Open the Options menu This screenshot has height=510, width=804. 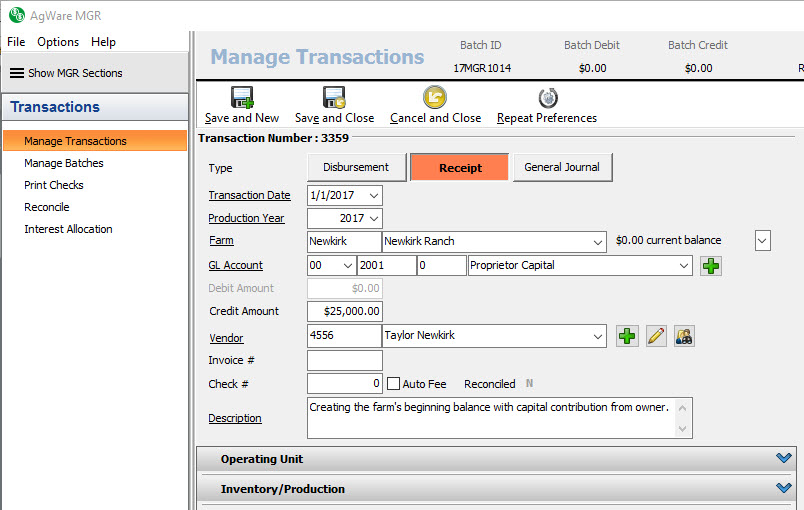[x=58, y=42]
